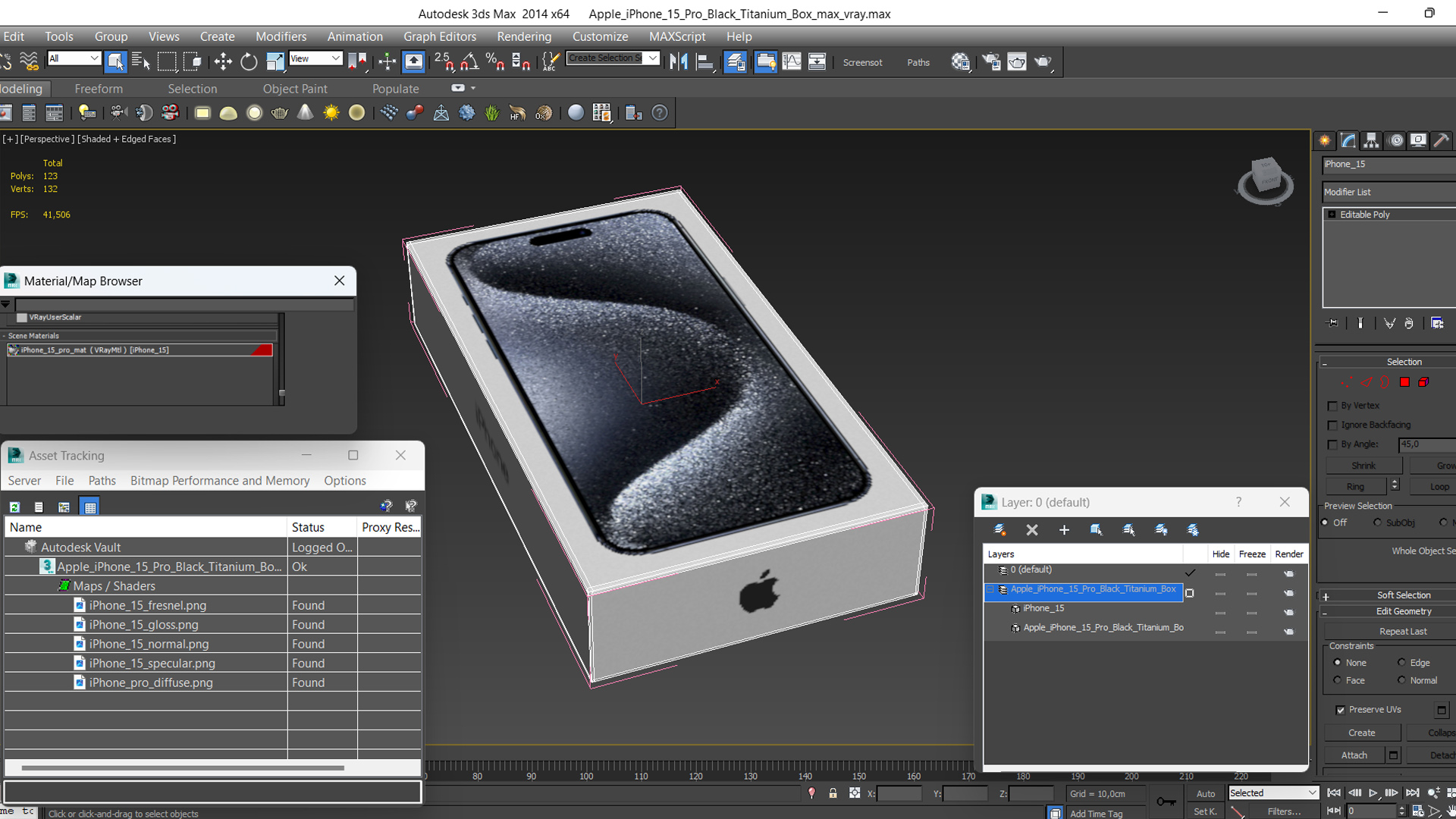The height and width of the screenshot is (819, 1456).
Task: Open the selection filter All dropdown
Action: pyautogui.click(x=74, y=58)
